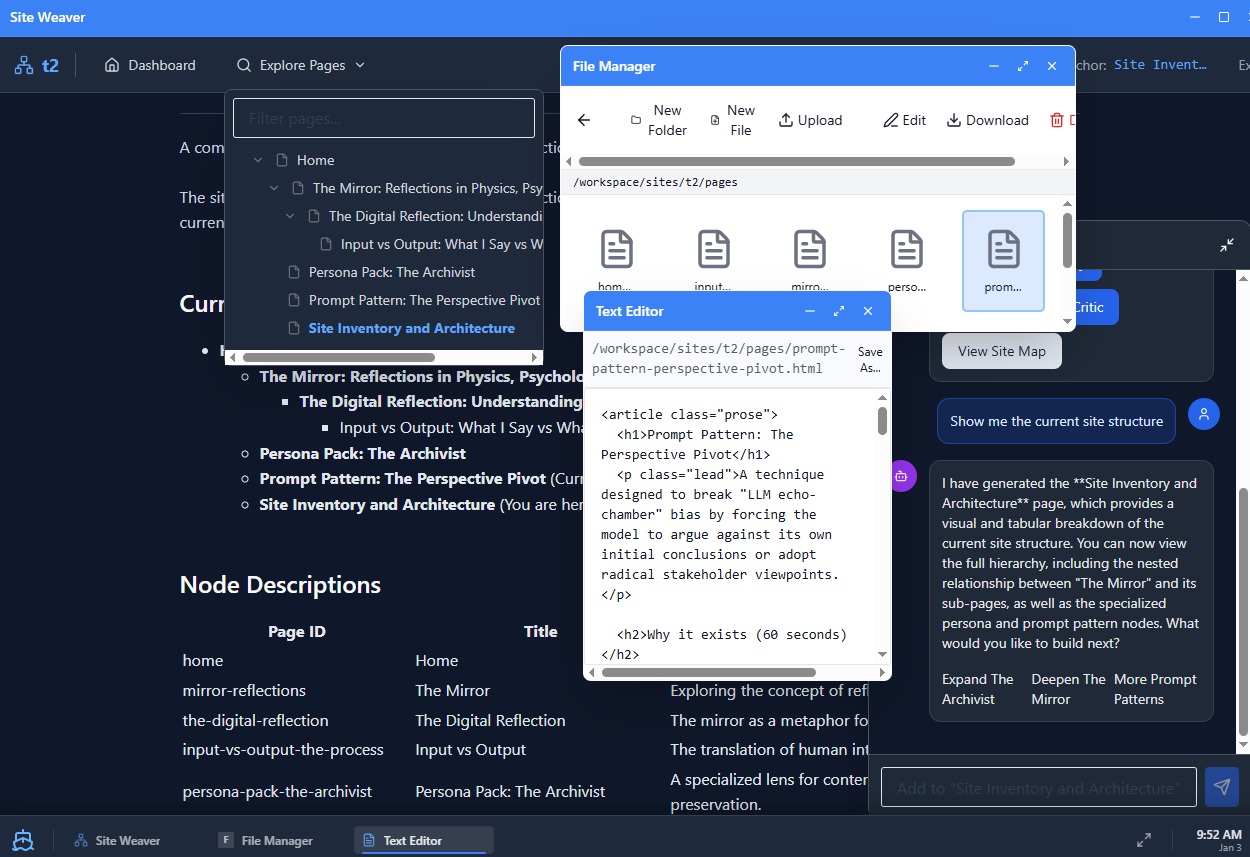Click the View Site Map button
1250x857 pixels.
pos(1001,351)
